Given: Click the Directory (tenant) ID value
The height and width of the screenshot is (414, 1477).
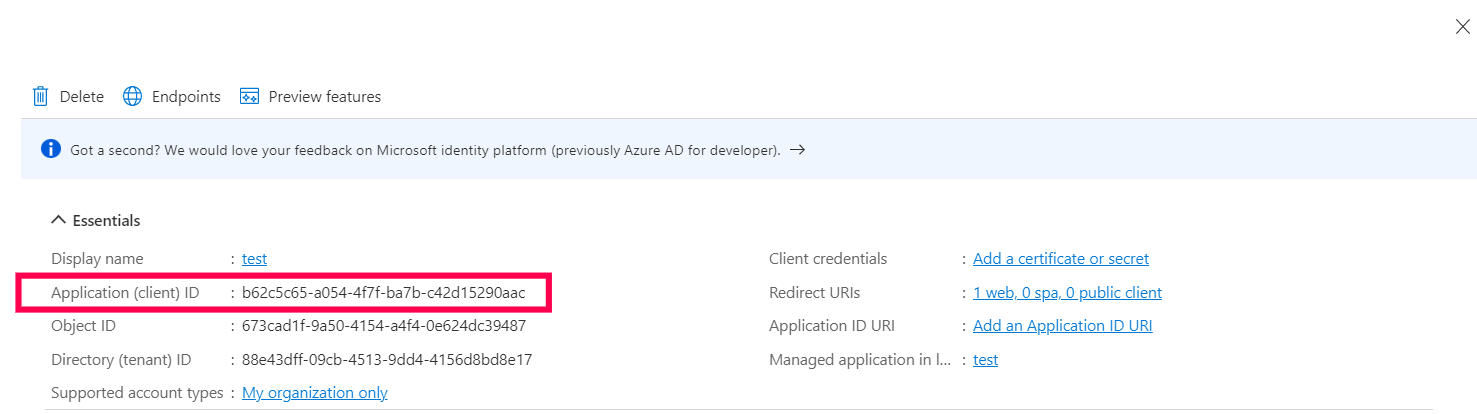Looking at the screenshot, I should [x=386, y=360].
